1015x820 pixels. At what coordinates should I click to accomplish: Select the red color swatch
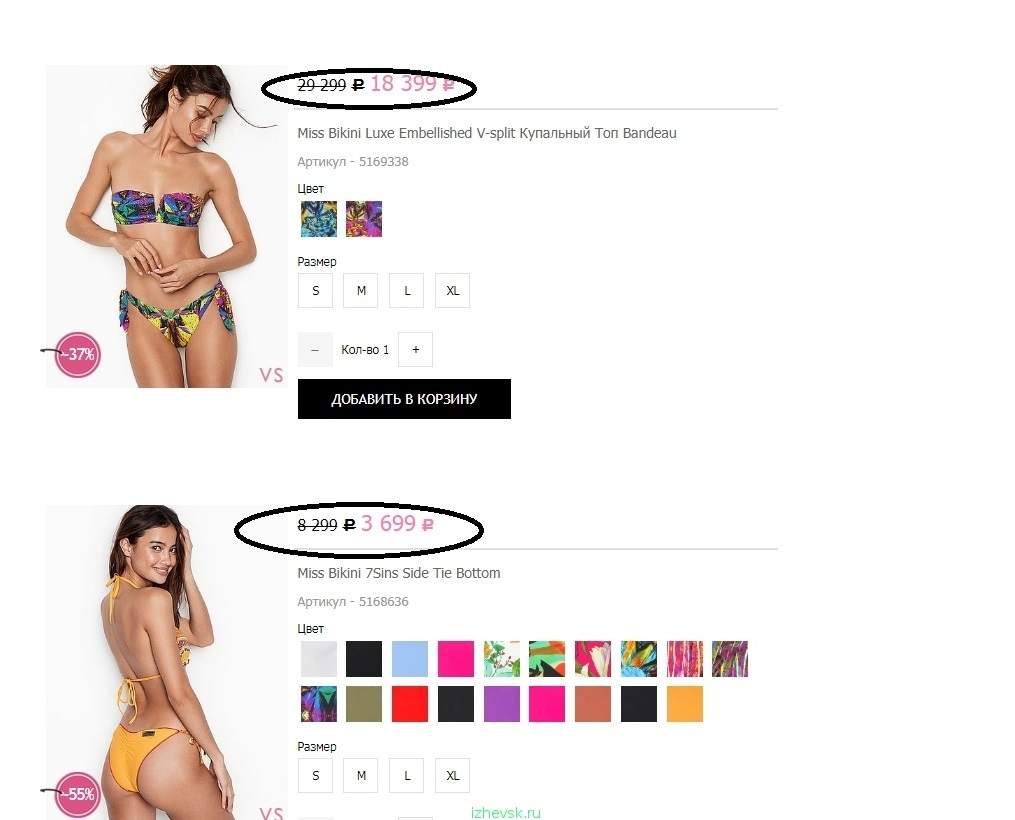410,704
